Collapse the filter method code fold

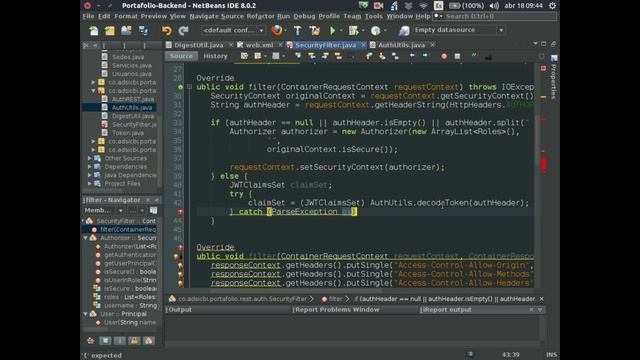189,87
